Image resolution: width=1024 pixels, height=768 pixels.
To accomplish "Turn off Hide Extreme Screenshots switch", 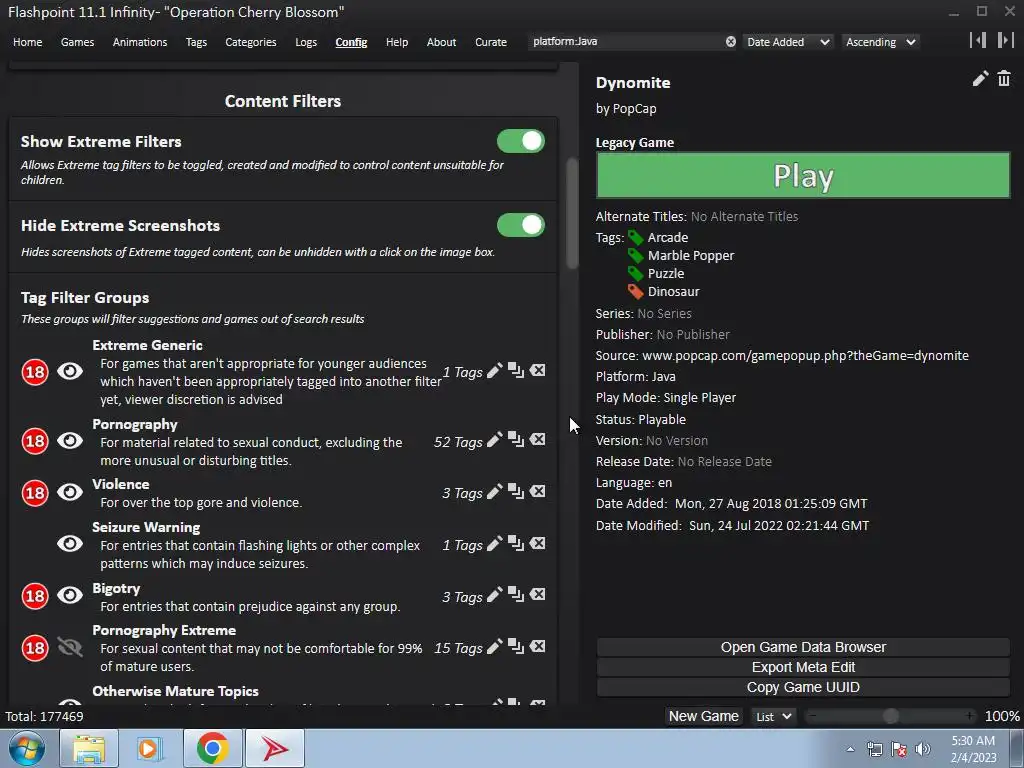I will tap(520, 225).
